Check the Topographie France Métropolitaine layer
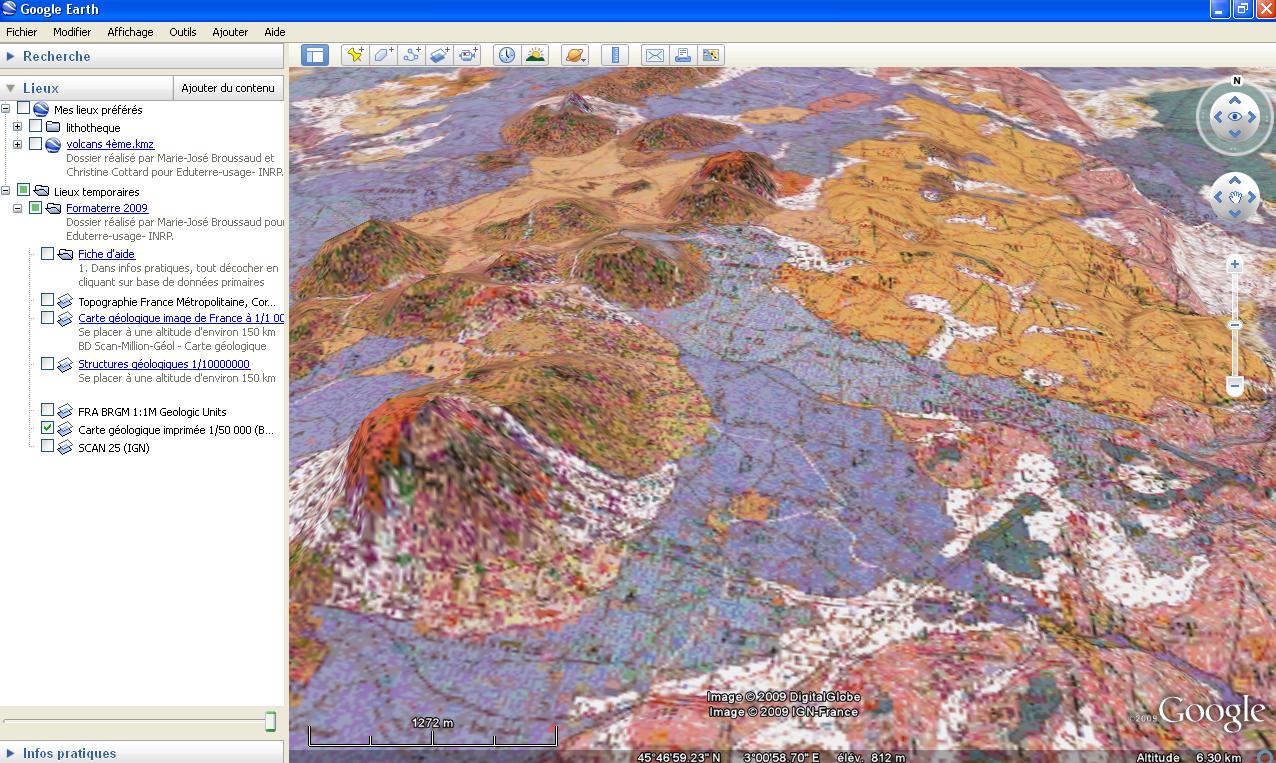Screen dimensions: 1276x763 click(x=47, y=300)
